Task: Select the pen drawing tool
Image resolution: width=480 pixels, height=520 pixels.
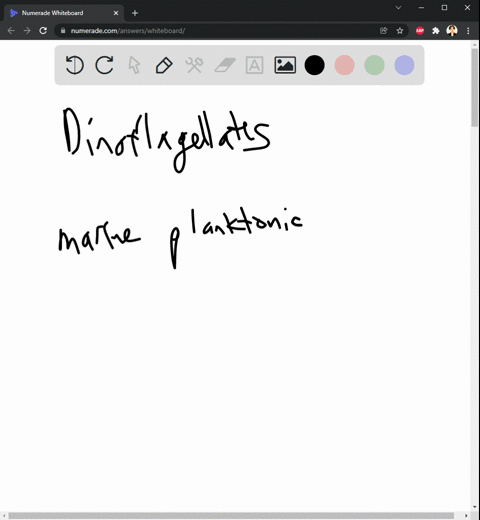Action: point(164,65)
